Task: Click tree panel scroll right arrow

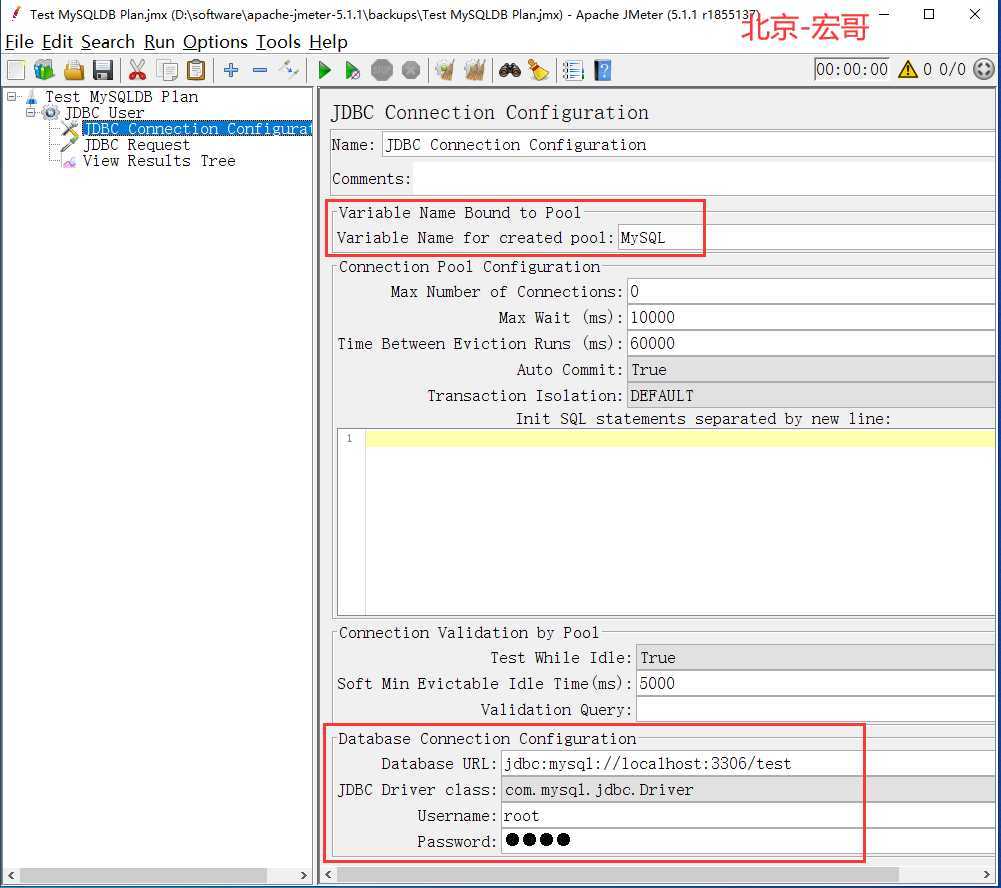Action: [x=304, y=875]
